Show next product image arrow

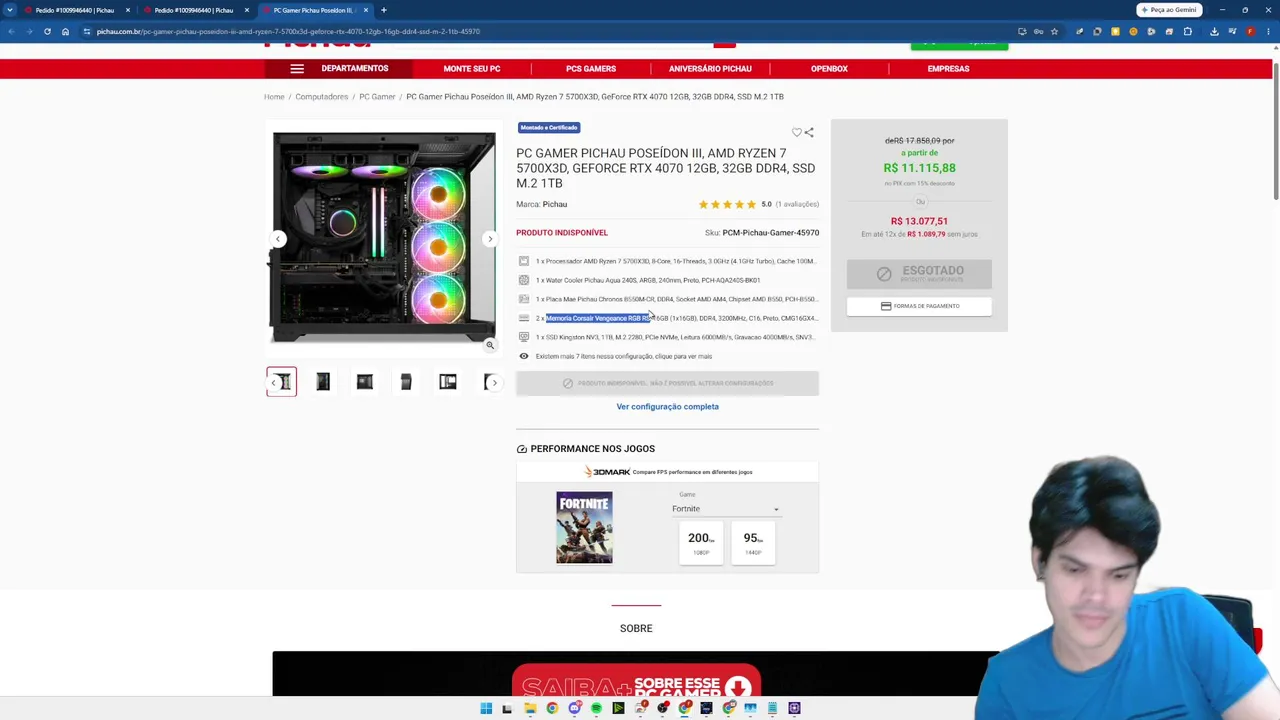[489, 239]
